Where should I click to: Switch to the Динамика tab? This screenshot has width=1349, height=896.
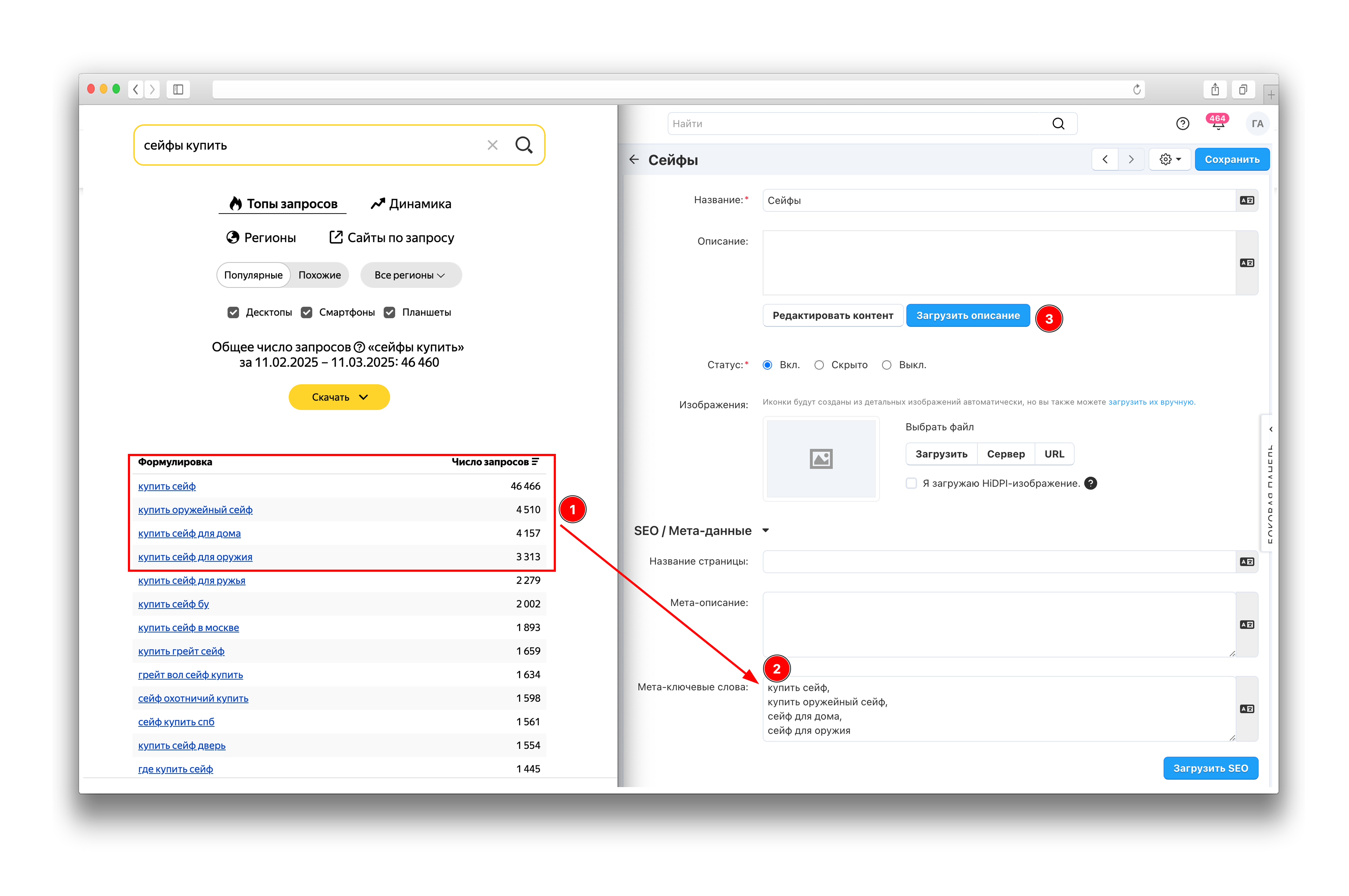pos(411,204)
